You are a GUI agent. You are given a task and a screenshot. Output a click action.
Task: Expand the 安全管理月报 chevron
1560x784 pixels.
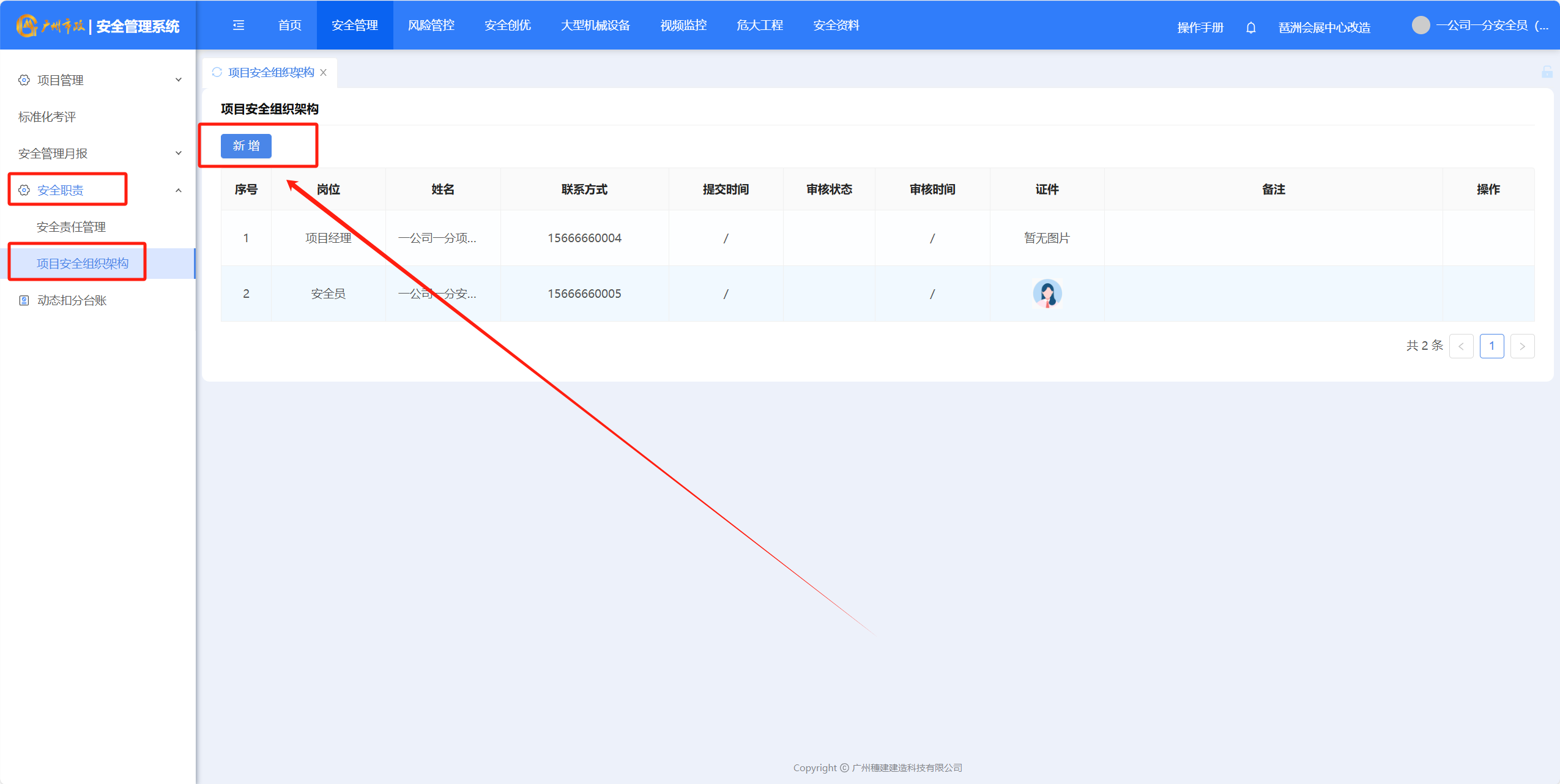(x=178, y=153)
